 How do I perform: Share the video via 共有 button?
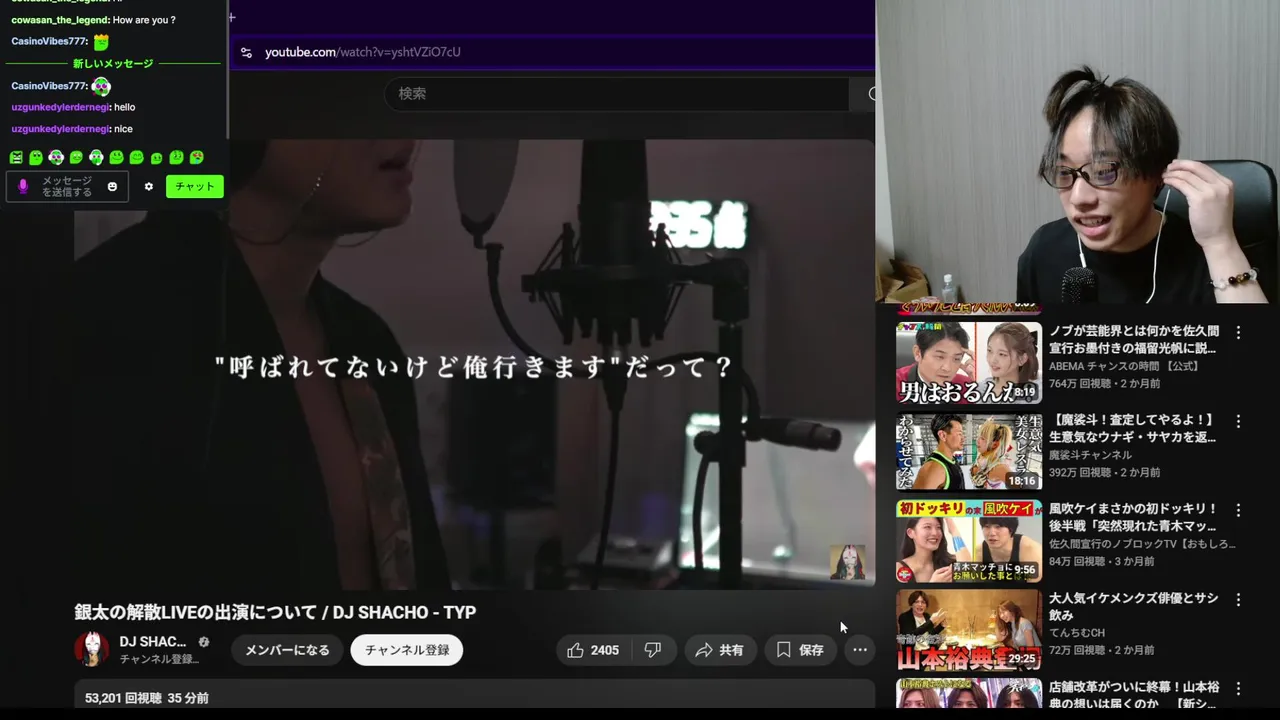720,650
